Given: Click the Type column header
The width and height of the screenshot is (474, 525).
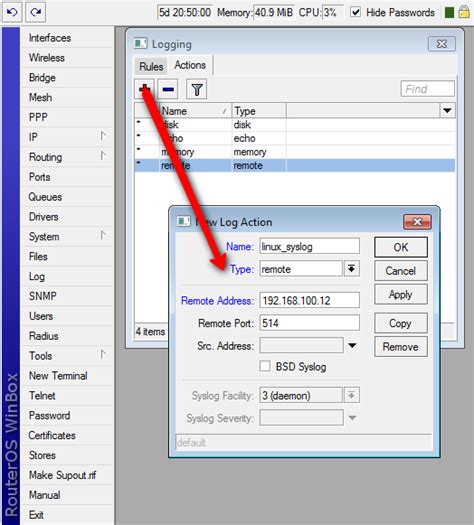Looking at the screenshot, I should coord(259,110).
